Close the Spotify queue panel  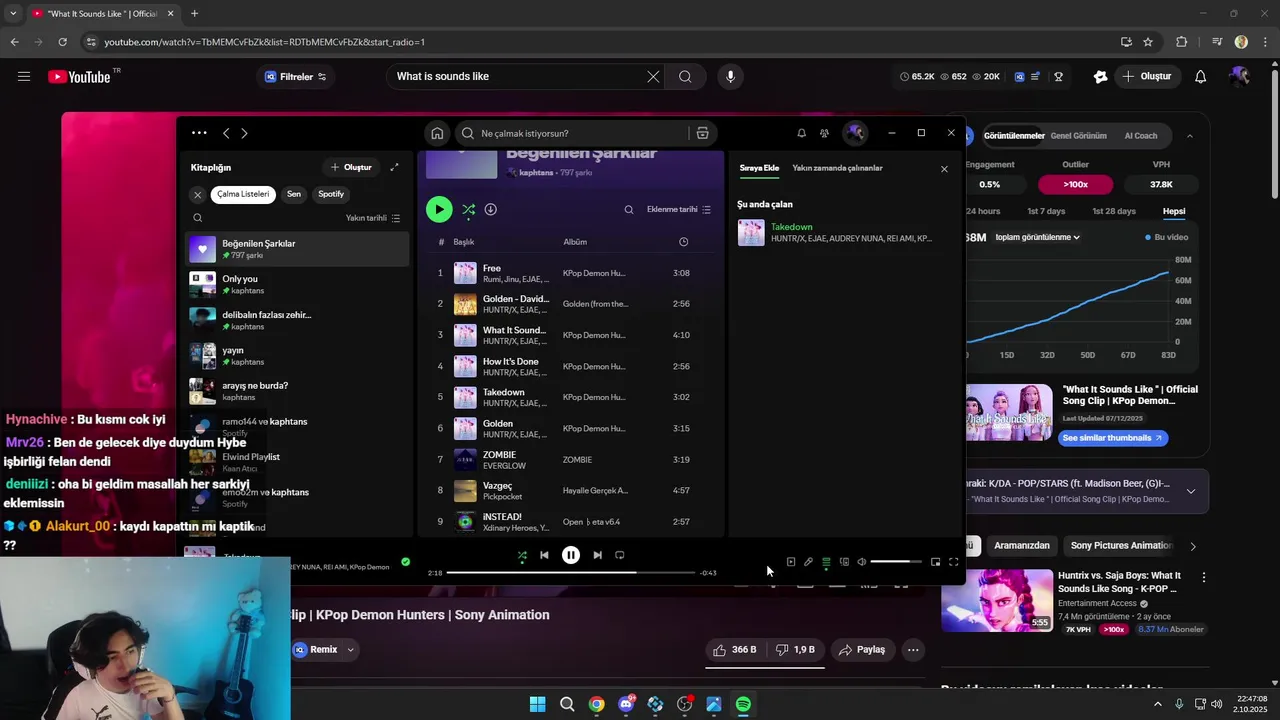pyautogui.click(x=944, y=169)
